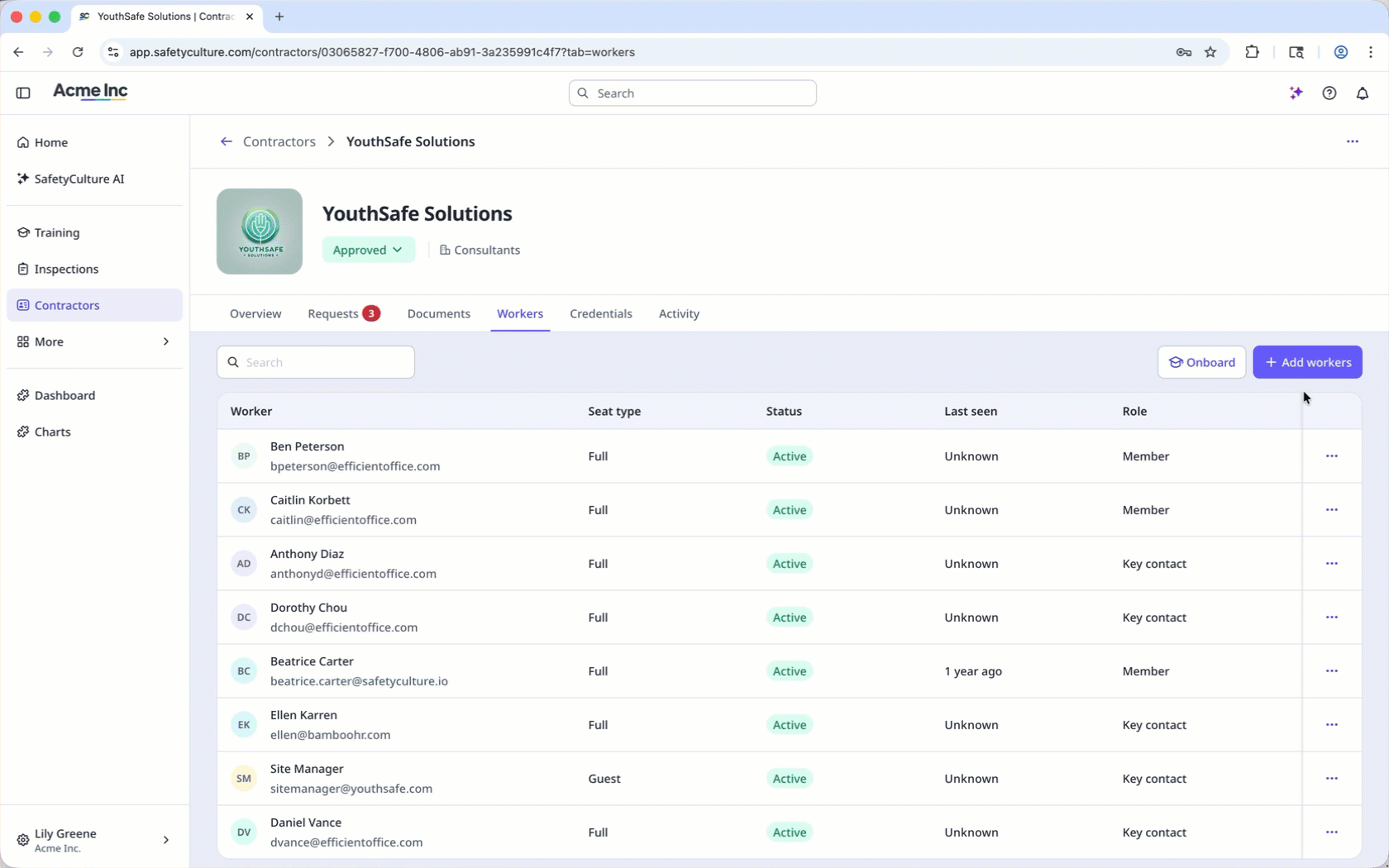Click Daniel Vance's name
The image size is (1389, 868).
point(306,823)
